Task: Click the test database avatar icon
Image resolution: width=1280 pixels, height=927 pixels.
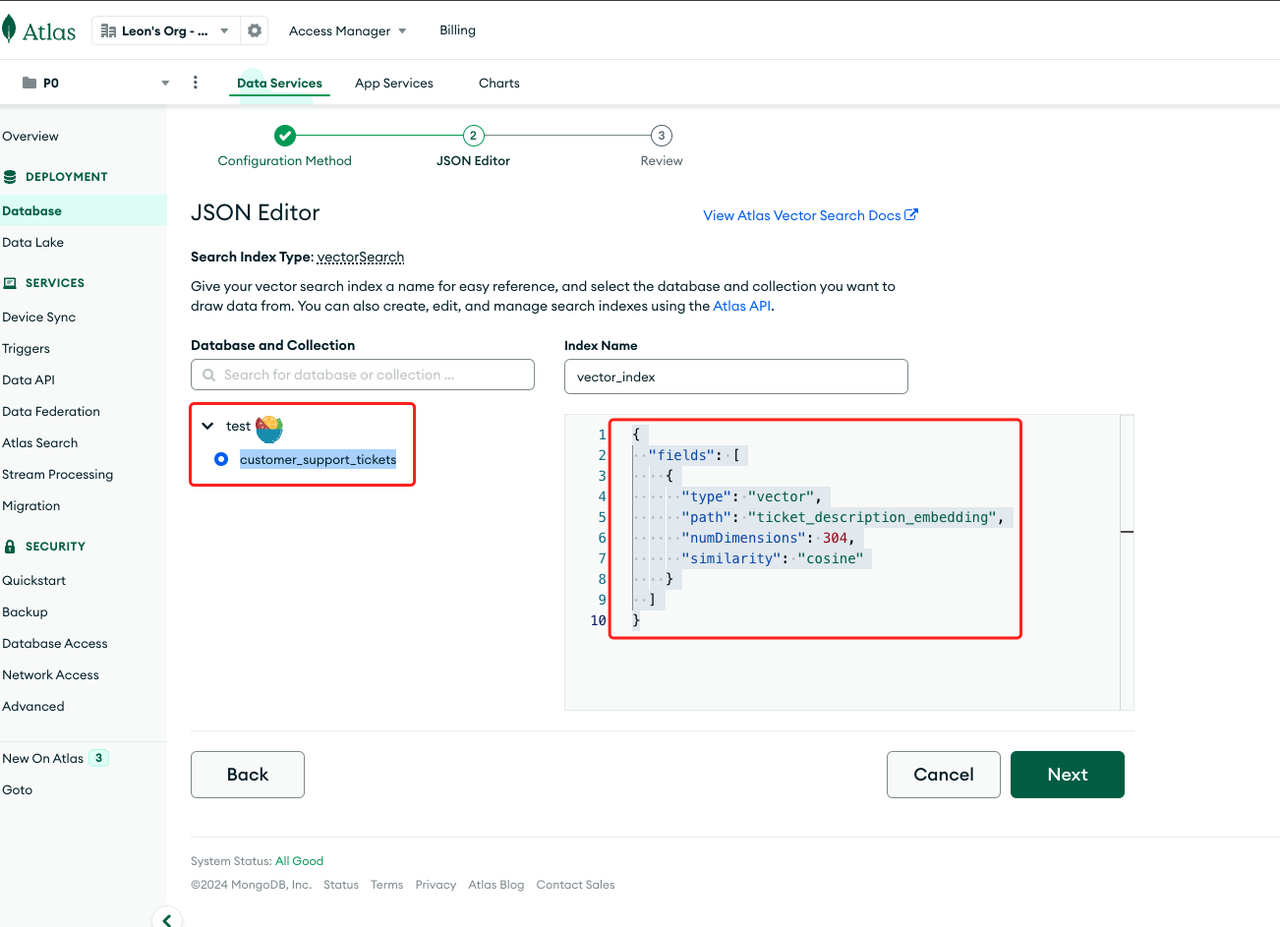Action: (x=269, y=429)
